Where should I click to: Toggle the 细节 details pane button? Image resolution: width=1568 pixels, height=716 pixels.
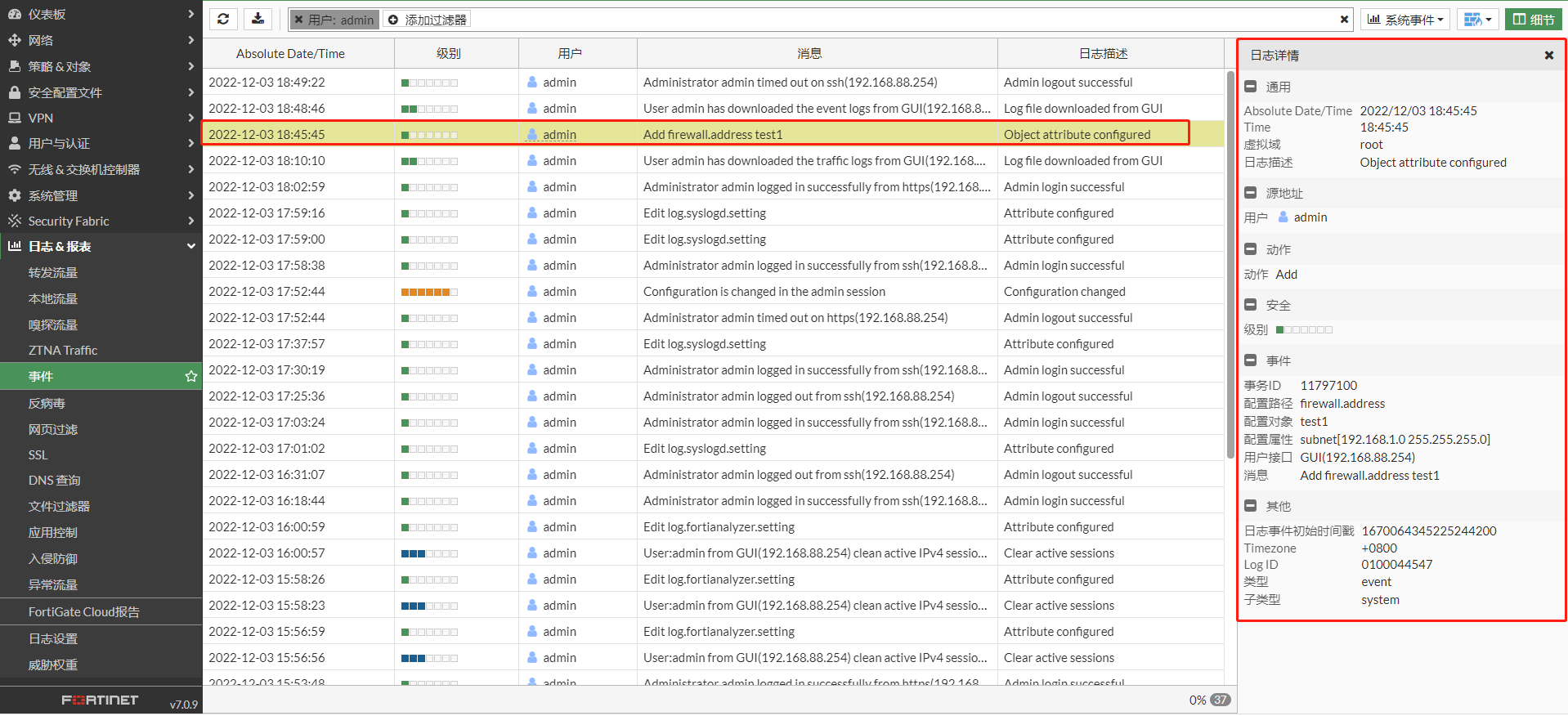pos(1534,20)
